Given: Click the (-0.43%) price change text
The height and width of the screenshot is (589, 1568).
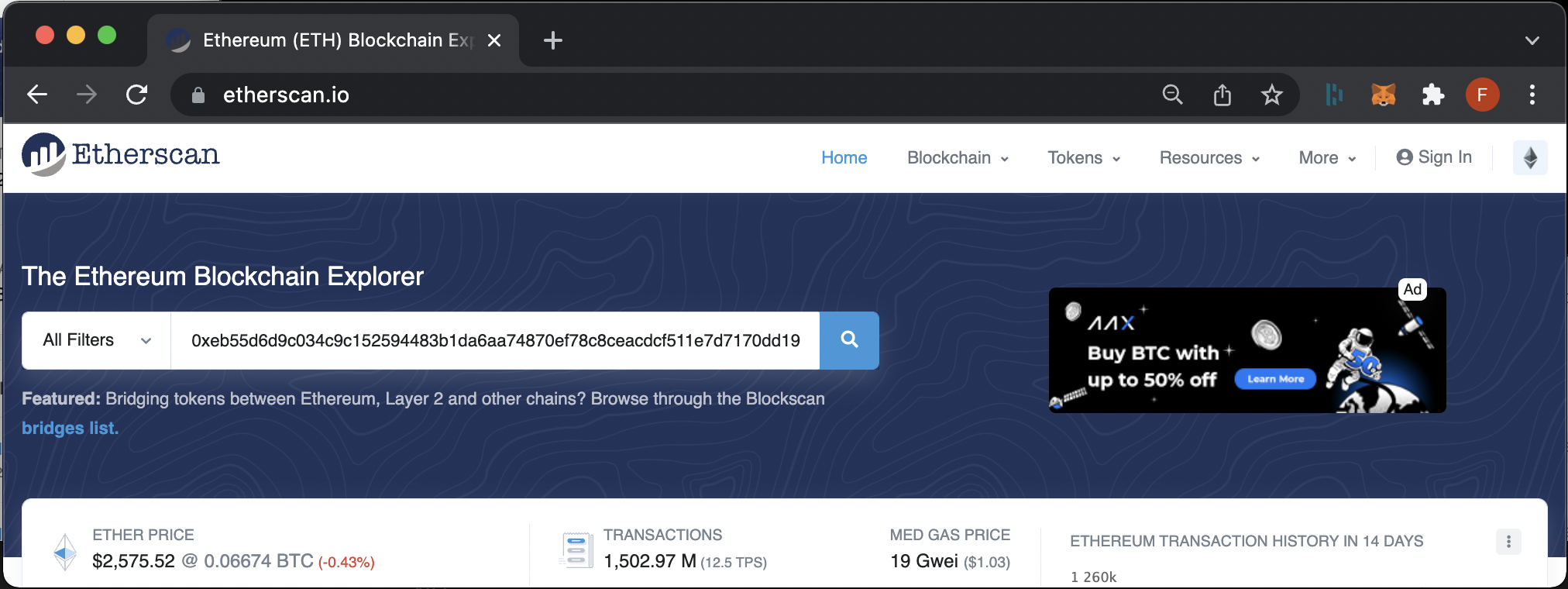Looking at the screenshot, I should [346, 563].
